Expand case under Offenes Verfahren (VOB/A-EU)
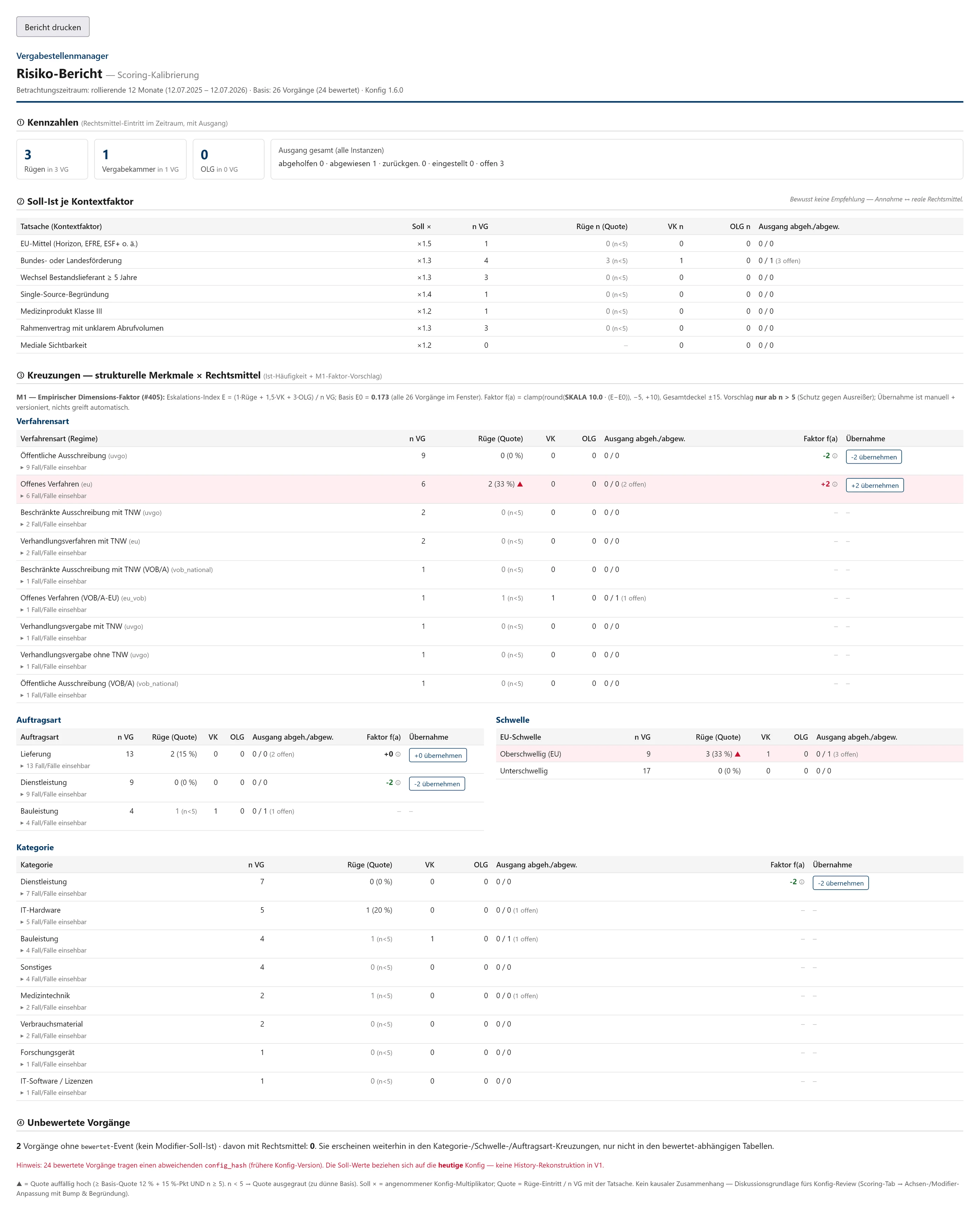 click(54, 611)
